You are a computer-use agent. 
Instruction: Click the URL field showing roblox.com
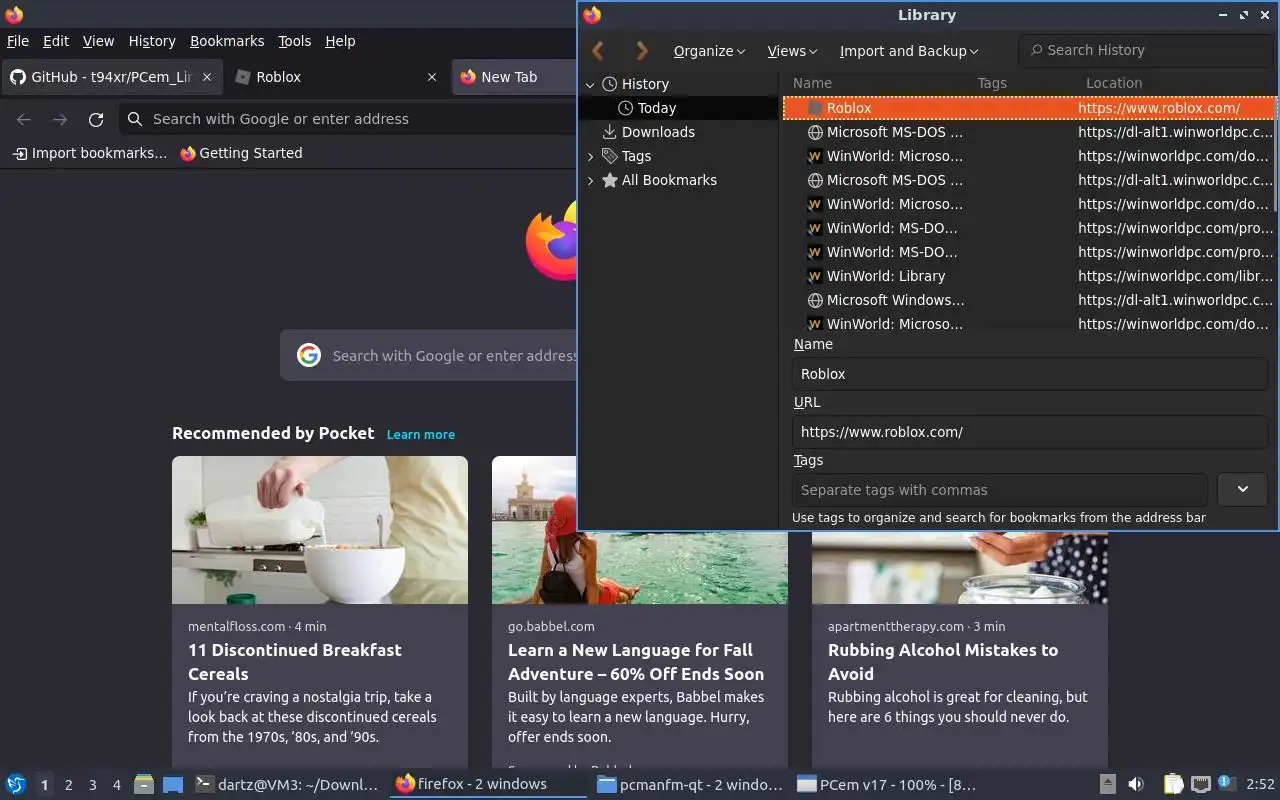(1030, 432)
